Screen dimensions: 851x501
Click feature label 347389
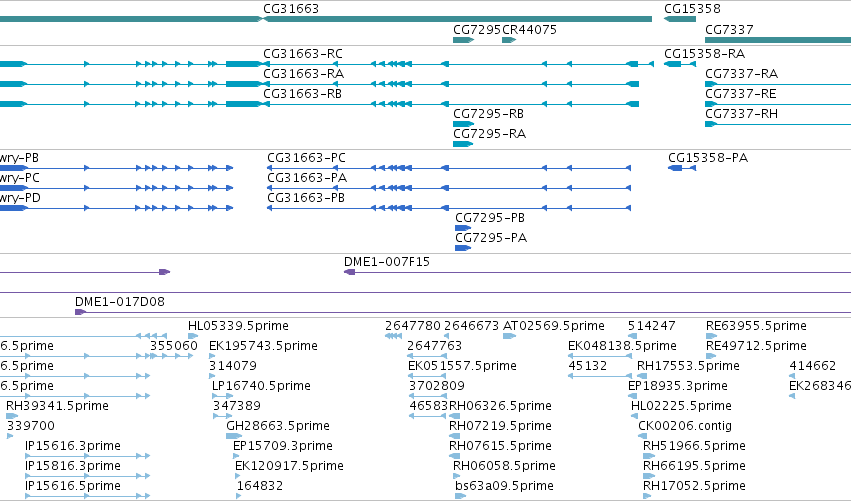tap(237, 407)
